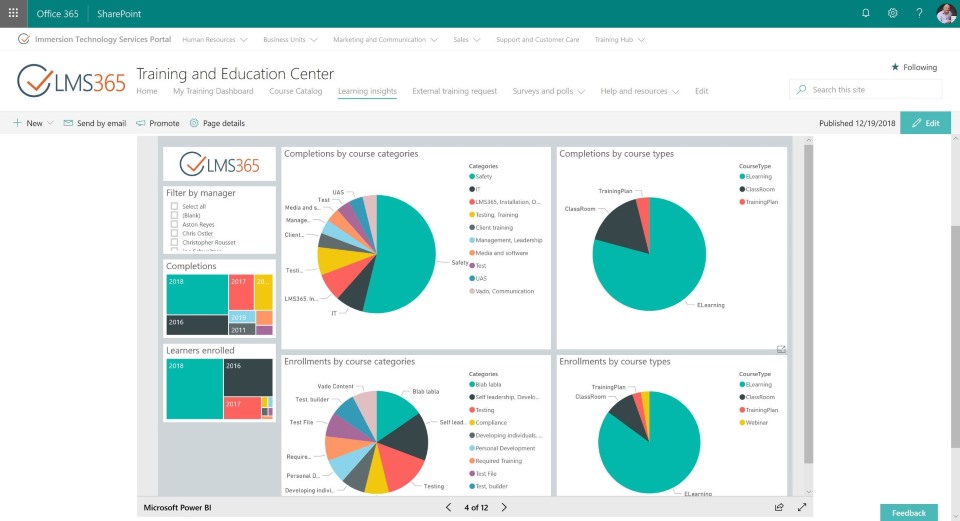Image resolution: width=960 pixels, height=521 pixels.
Task: Click the Immersion portal checkmark icon
Action: (24, 39)
